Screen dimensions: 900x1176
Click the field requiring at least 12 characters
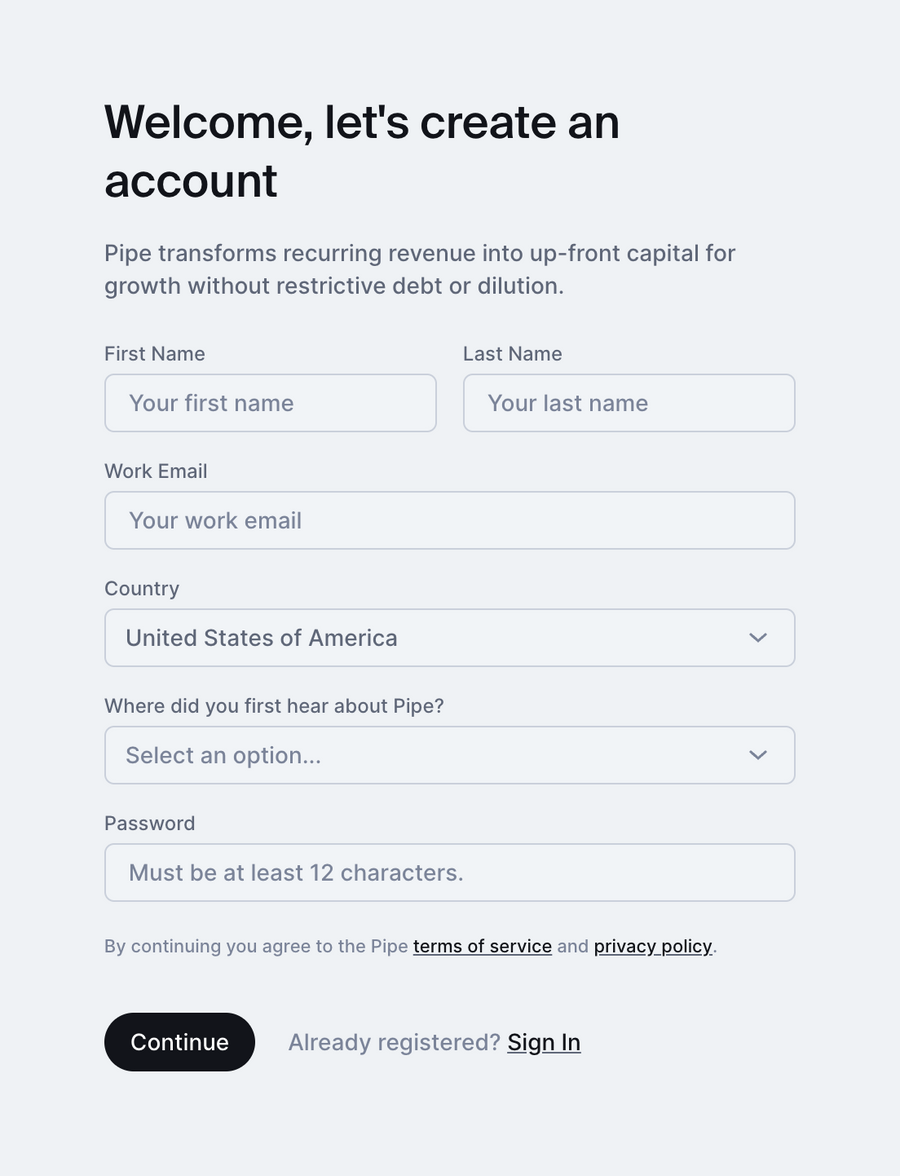[x=450, y=872]
